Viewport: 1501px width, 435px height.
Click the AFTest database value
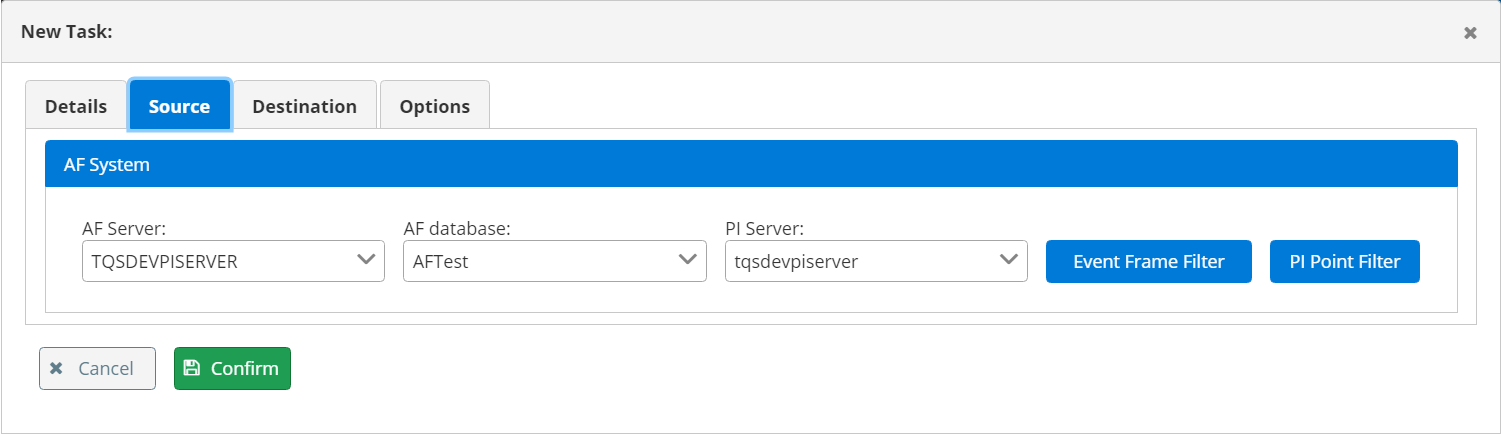point(441,262)
